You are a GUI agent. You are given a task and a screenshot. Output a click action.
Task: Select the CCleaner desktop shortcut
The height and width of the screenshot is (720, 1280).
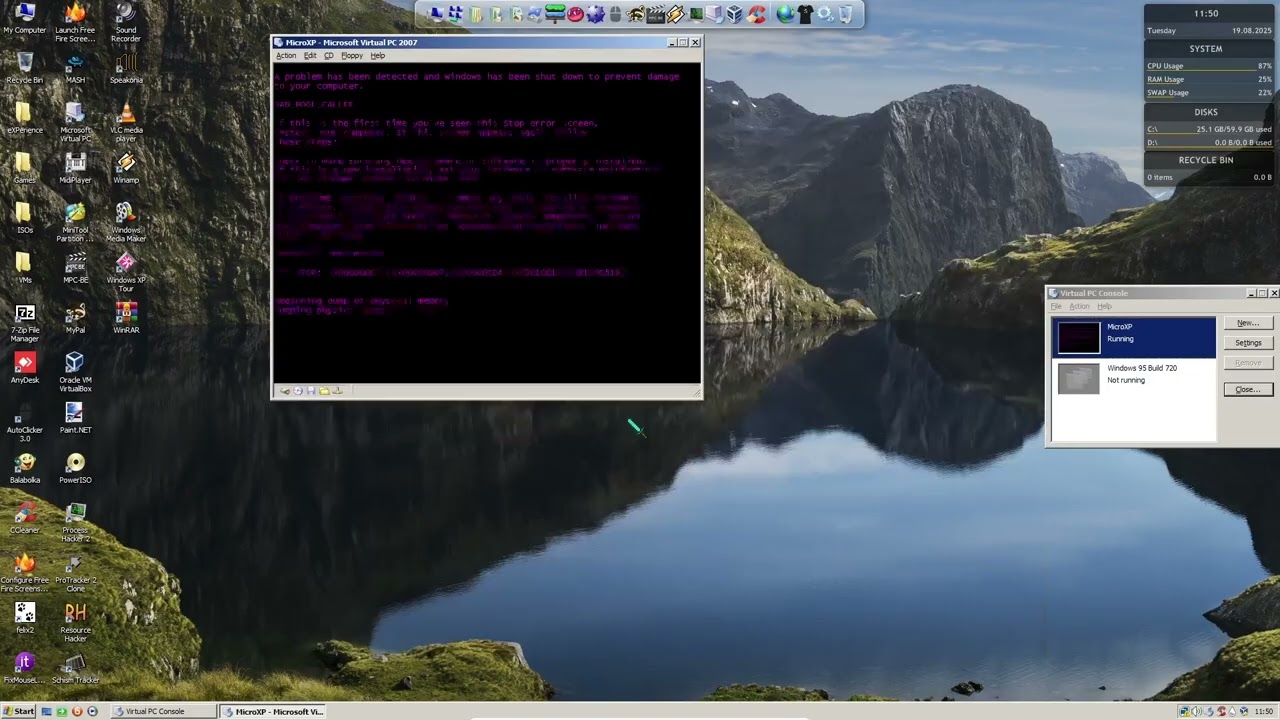25,519
